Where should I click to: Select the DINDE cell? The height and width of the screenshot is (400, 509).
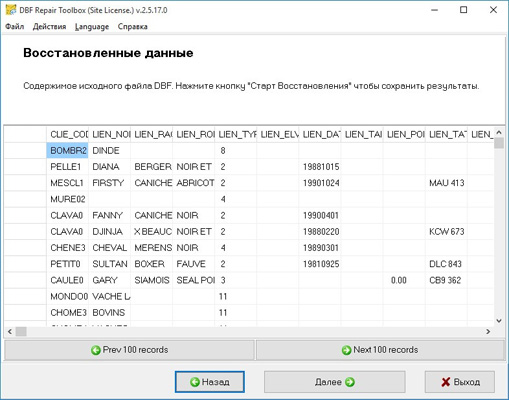click(110, 151)
